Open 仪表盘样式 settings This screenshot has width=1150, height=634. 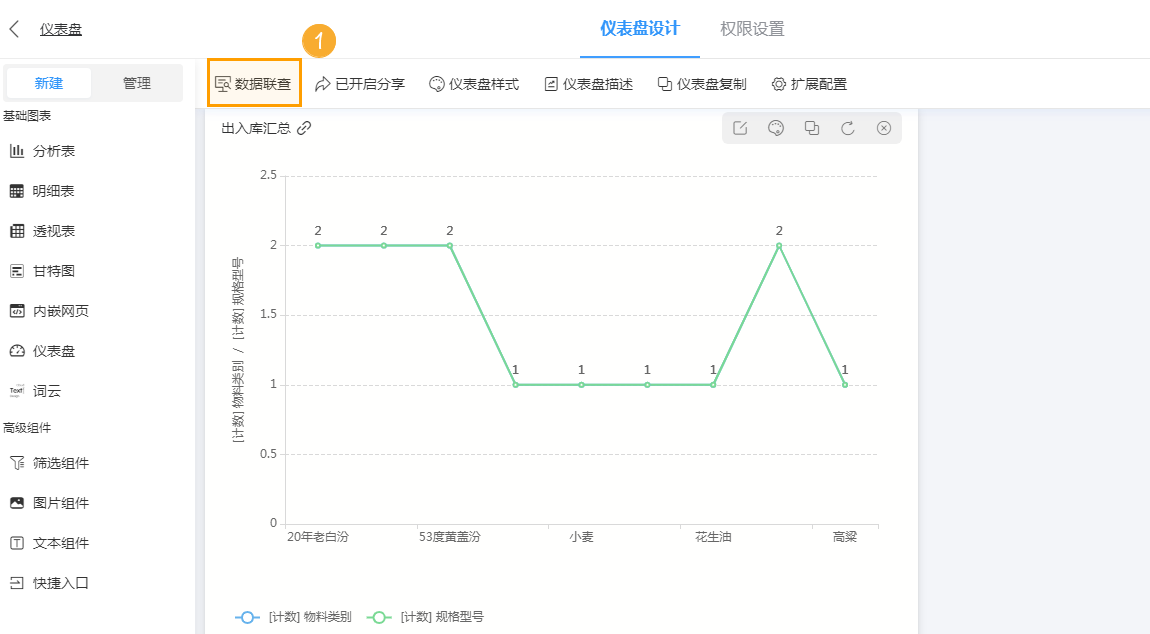click(474, 84)
